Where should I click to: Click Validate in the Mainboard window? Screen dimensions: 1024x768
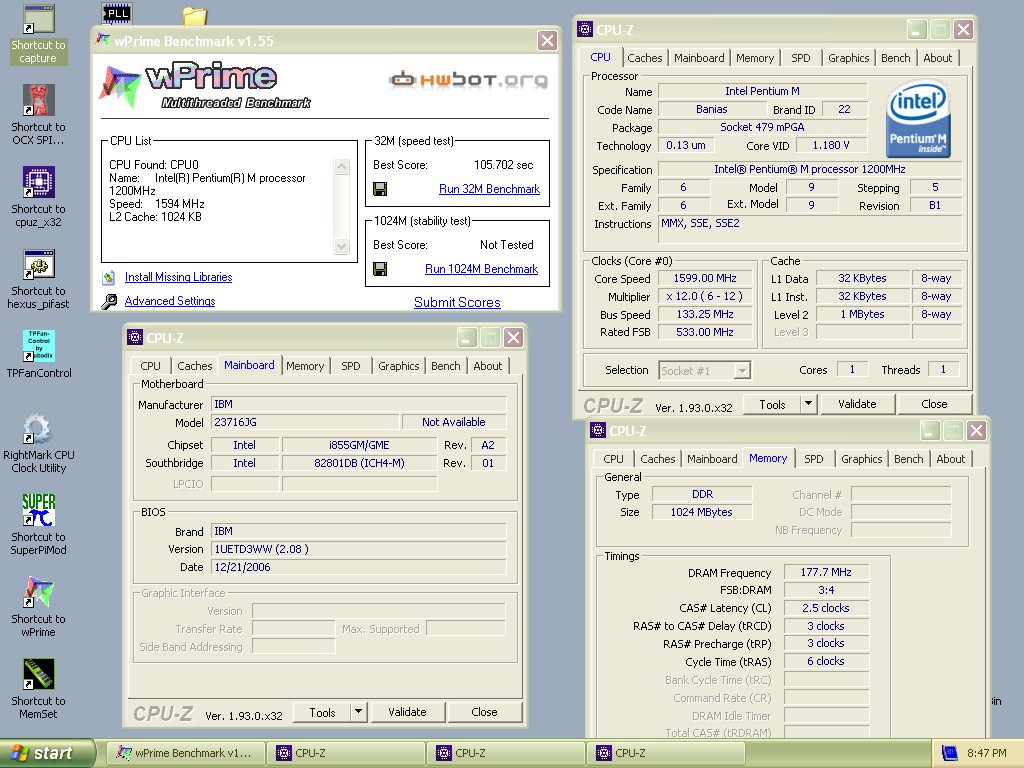[x=407, y=712]
